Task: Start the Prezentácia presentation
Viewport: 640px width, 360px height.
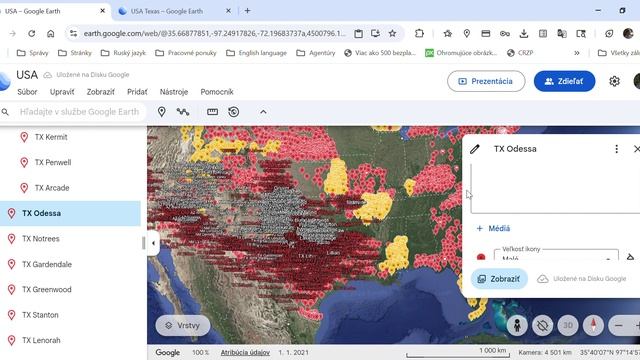Action: [x=486, y=81]
